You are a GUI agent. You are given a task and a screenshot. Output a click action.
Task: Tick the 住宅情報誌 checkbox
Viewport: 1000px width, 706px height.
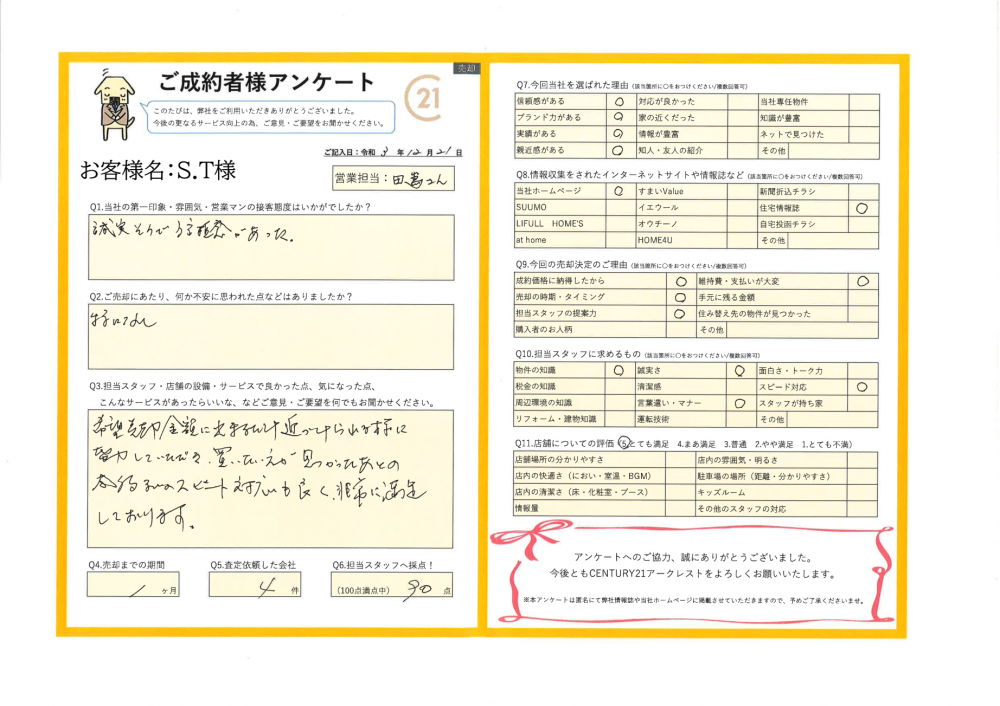(862, 208)
